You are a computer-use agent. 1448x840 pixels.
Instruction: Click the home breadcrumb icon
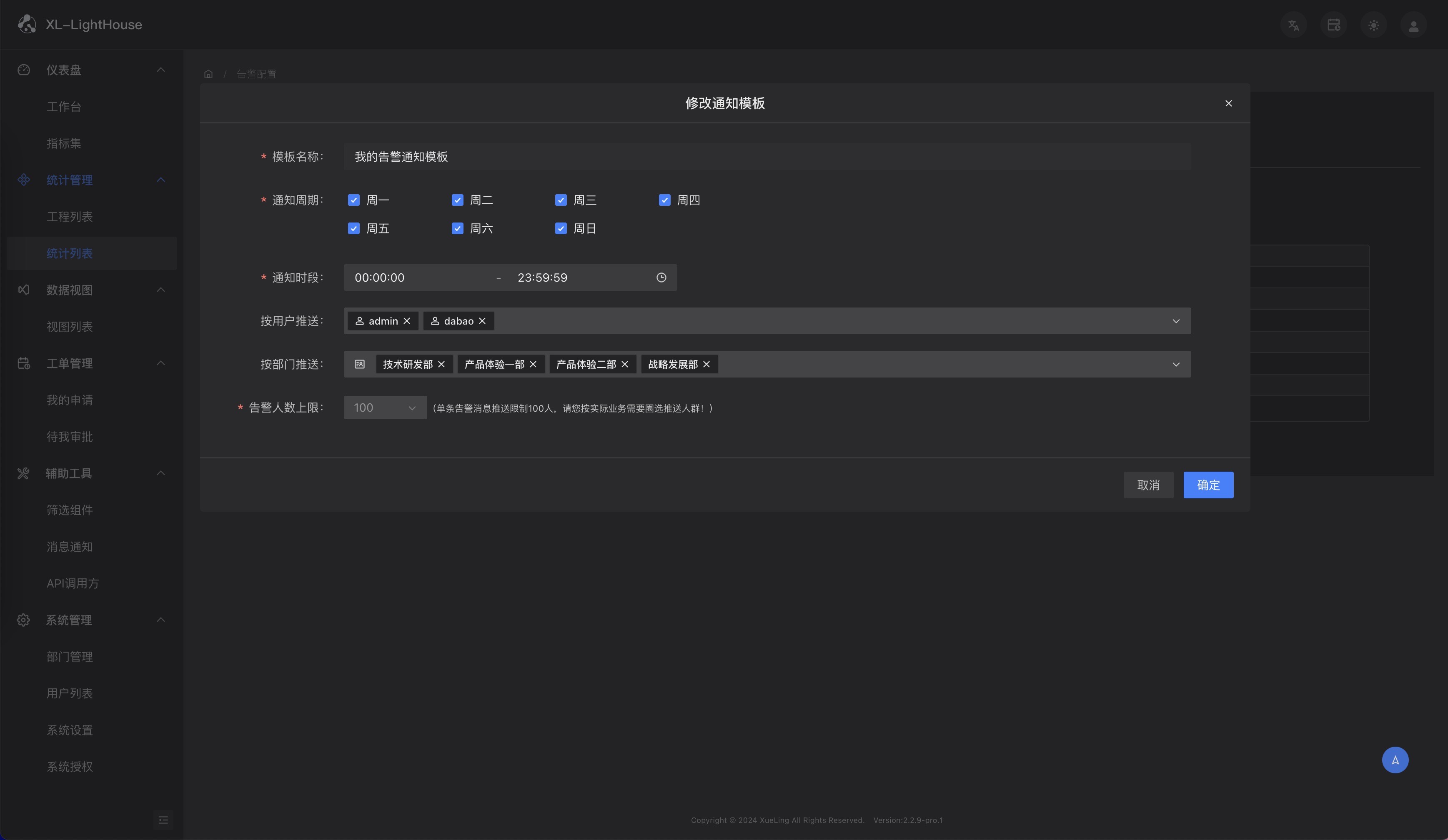click(208, 74)
